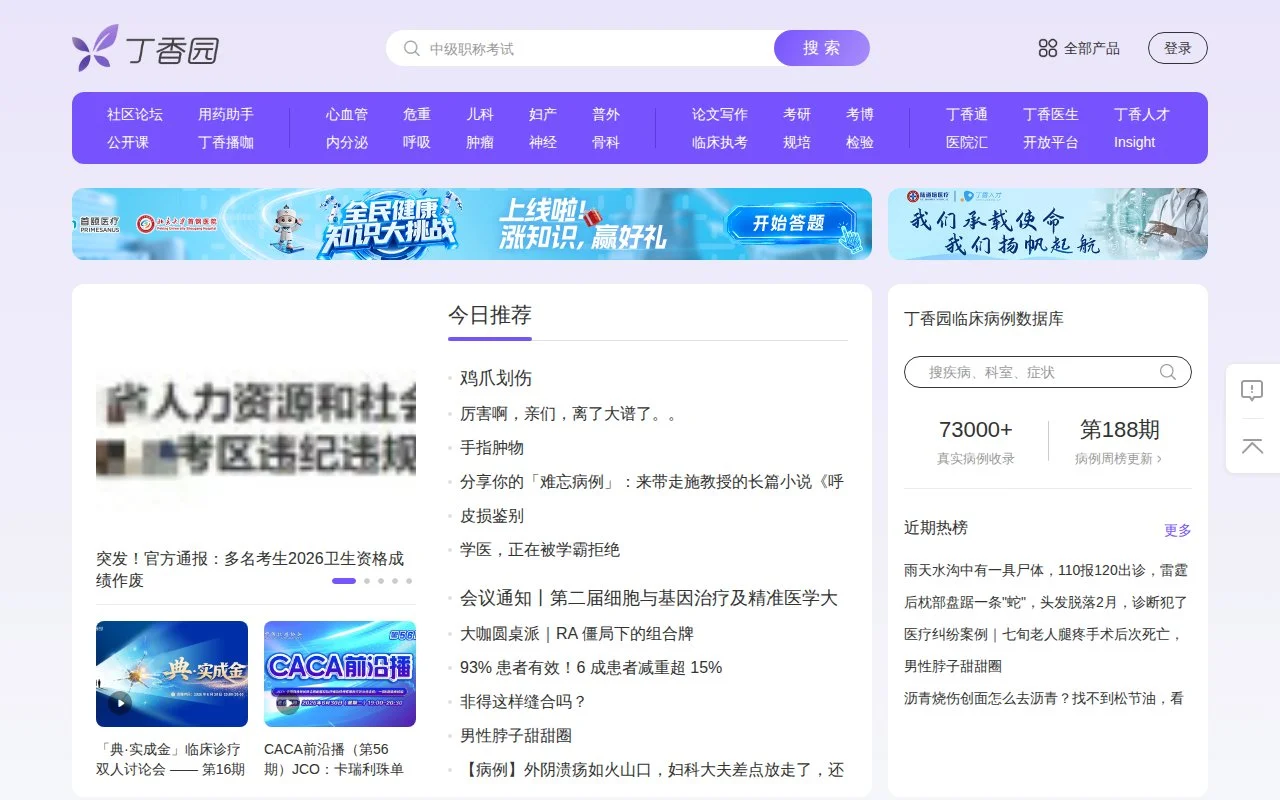Open 检验 link
1280x800 pixels.
point(860,142)
